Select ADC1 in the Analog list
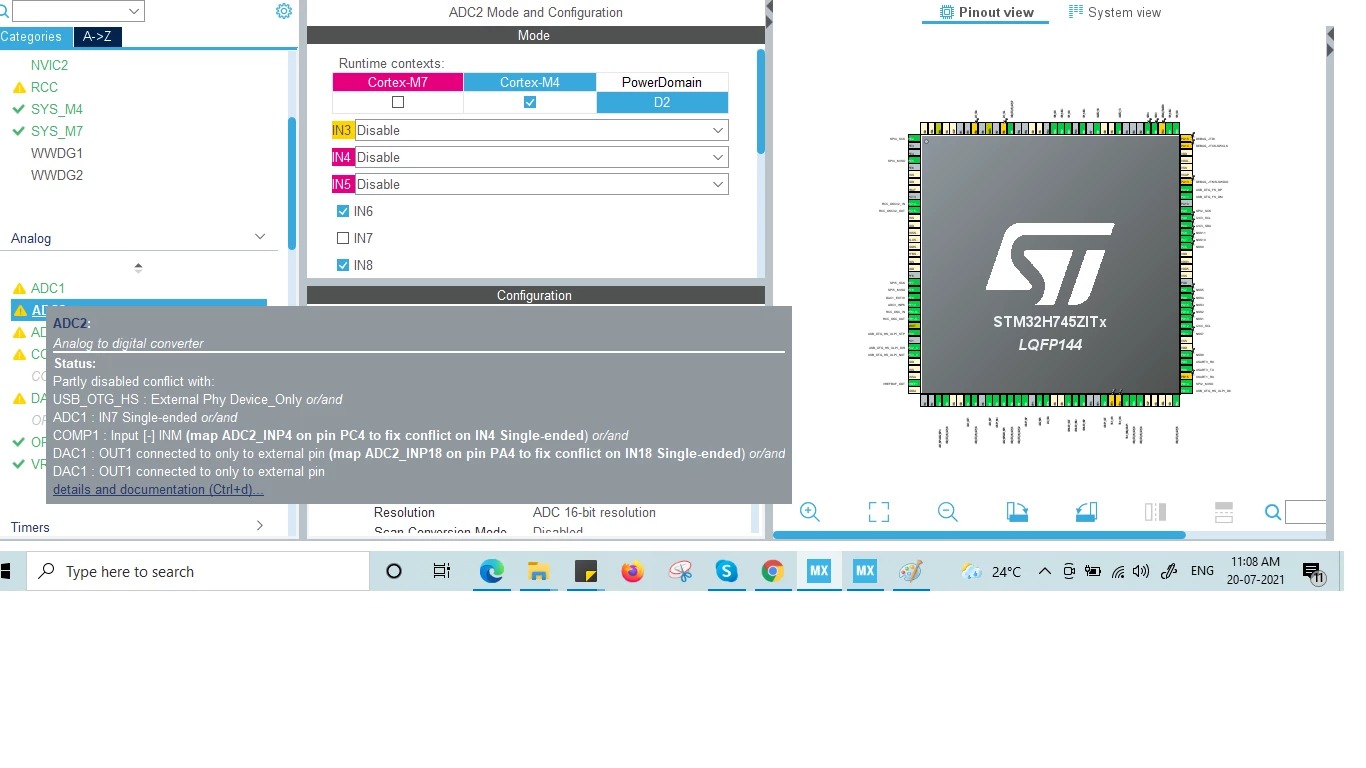 48,288
